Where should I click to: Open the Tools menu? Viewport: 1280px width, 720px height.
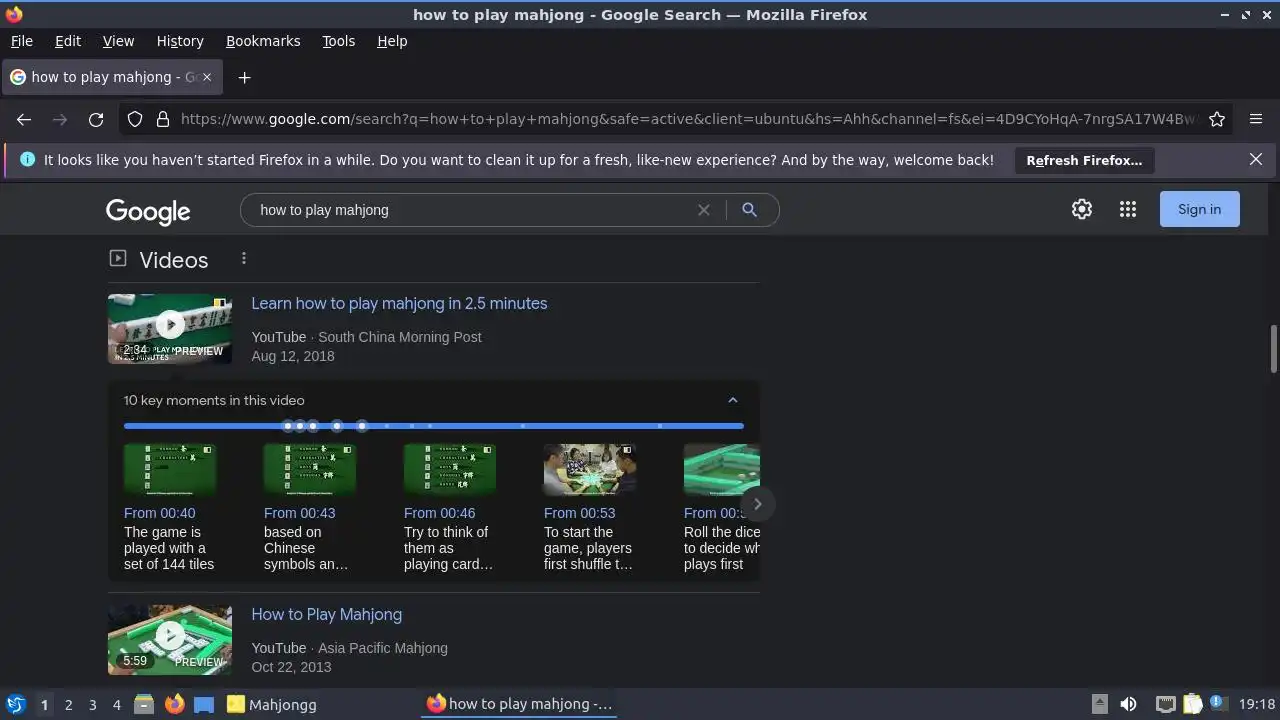pos(339,41)
